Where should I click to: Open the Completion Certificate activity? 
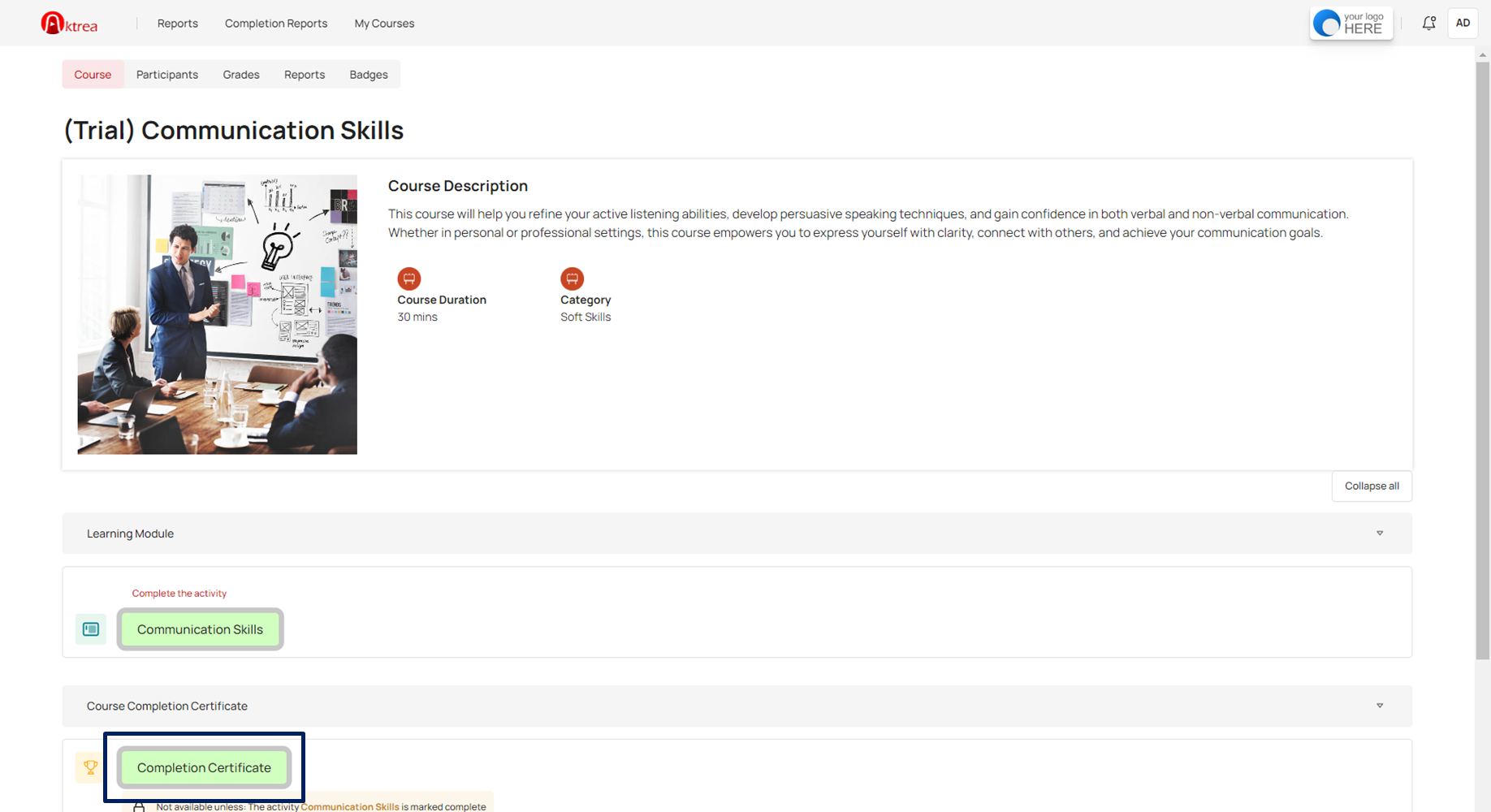204,767
